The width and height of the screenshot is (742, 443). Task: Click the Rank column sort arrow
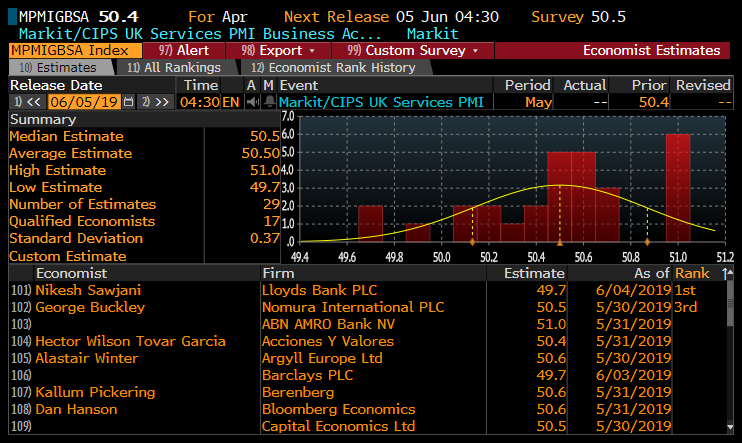tap(725, 273)
